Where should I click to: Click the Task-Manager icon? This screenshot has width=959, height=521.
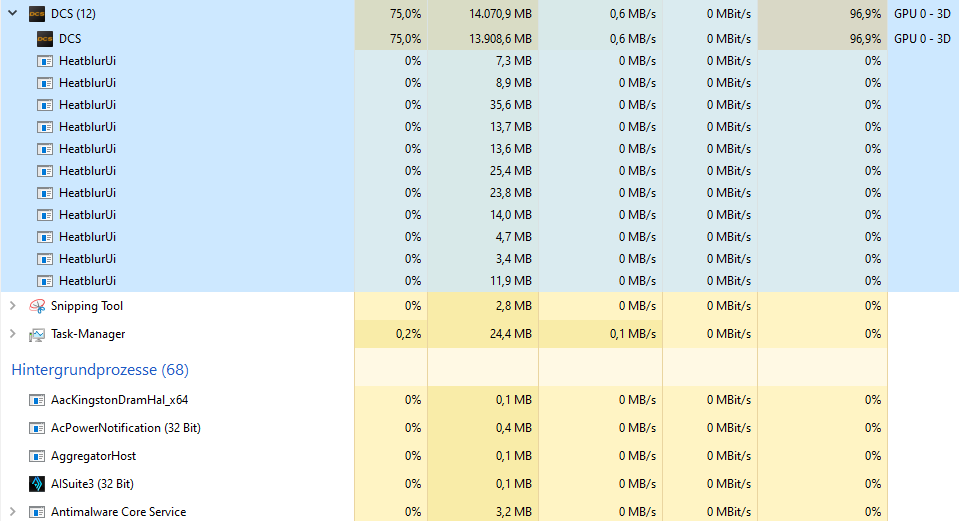click(x=37, y=334)
